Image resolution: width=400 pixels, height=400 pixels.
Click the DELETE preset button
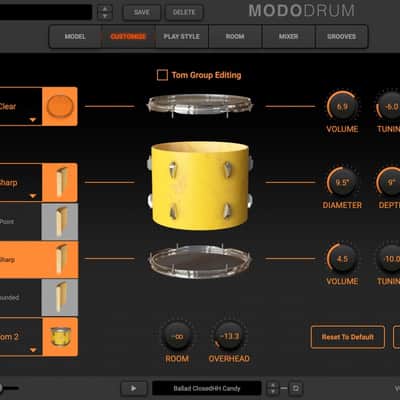[x=184, y=12]
